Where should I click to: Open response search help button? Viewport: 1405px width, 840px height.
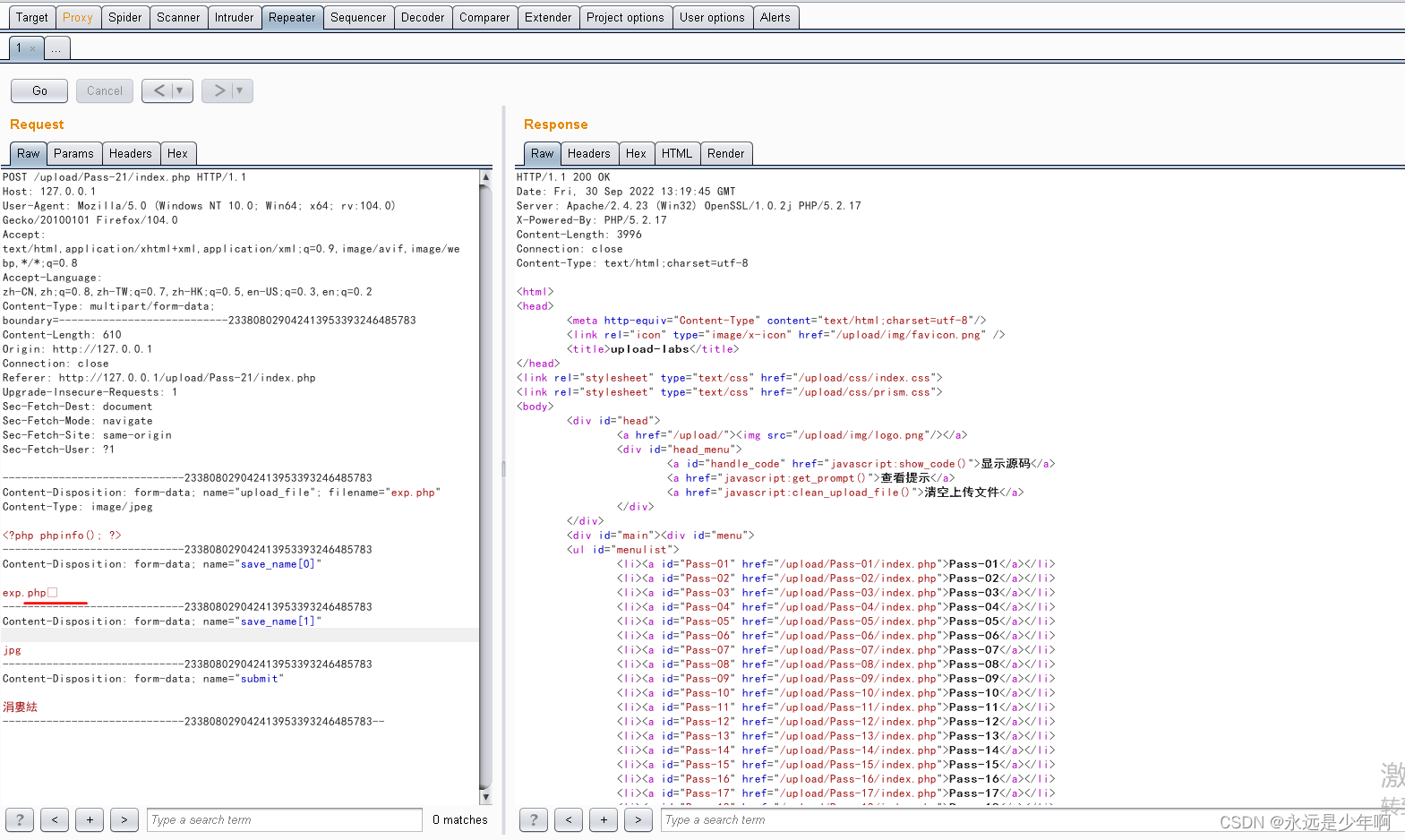(534, 819)
